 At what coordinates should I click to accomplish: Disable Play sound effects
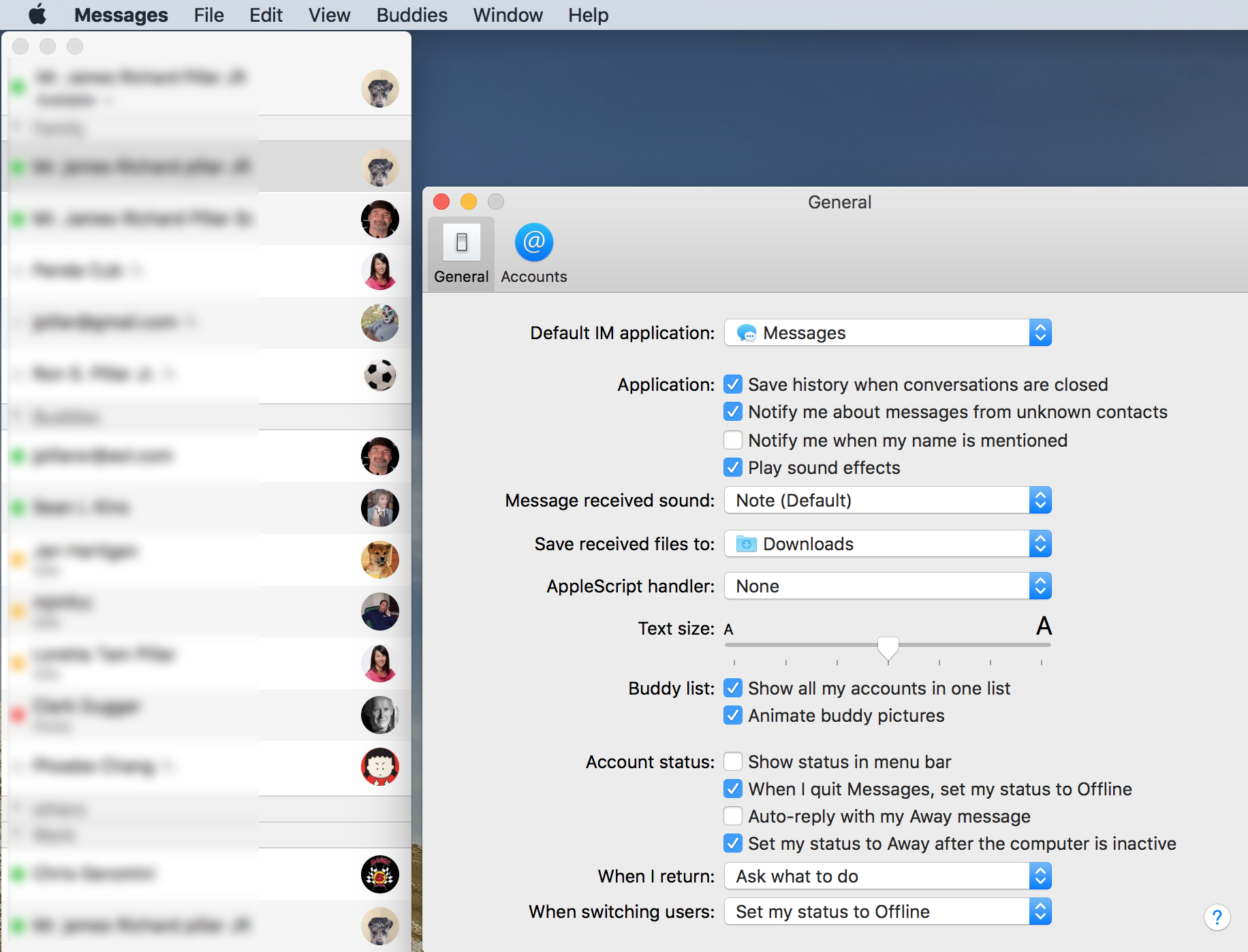coord(733,468)
